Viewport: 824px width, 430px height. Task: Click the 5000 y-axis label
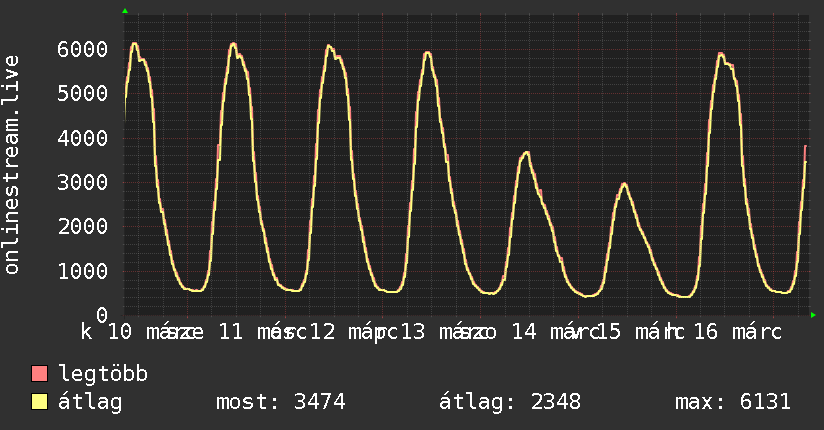[x=83, y=94]
